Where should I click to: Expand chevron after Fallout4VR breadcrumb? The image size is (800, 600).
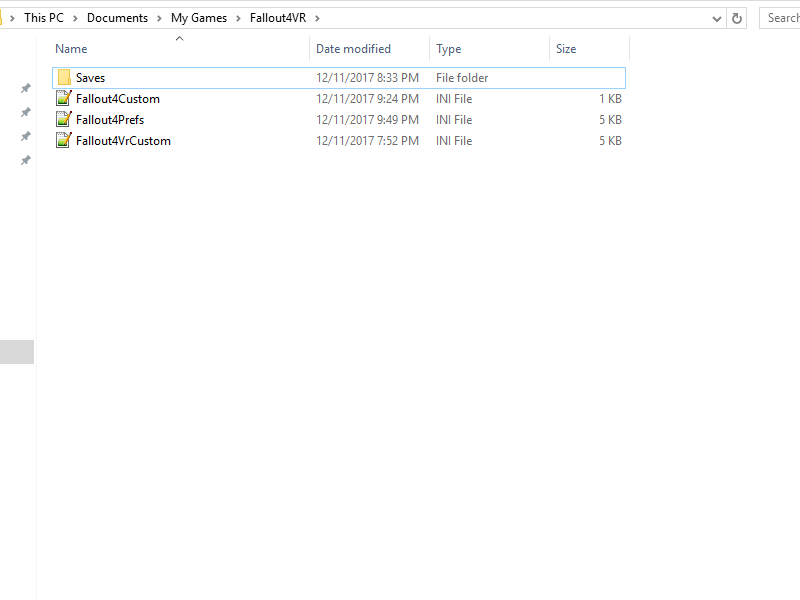[317, 18]
